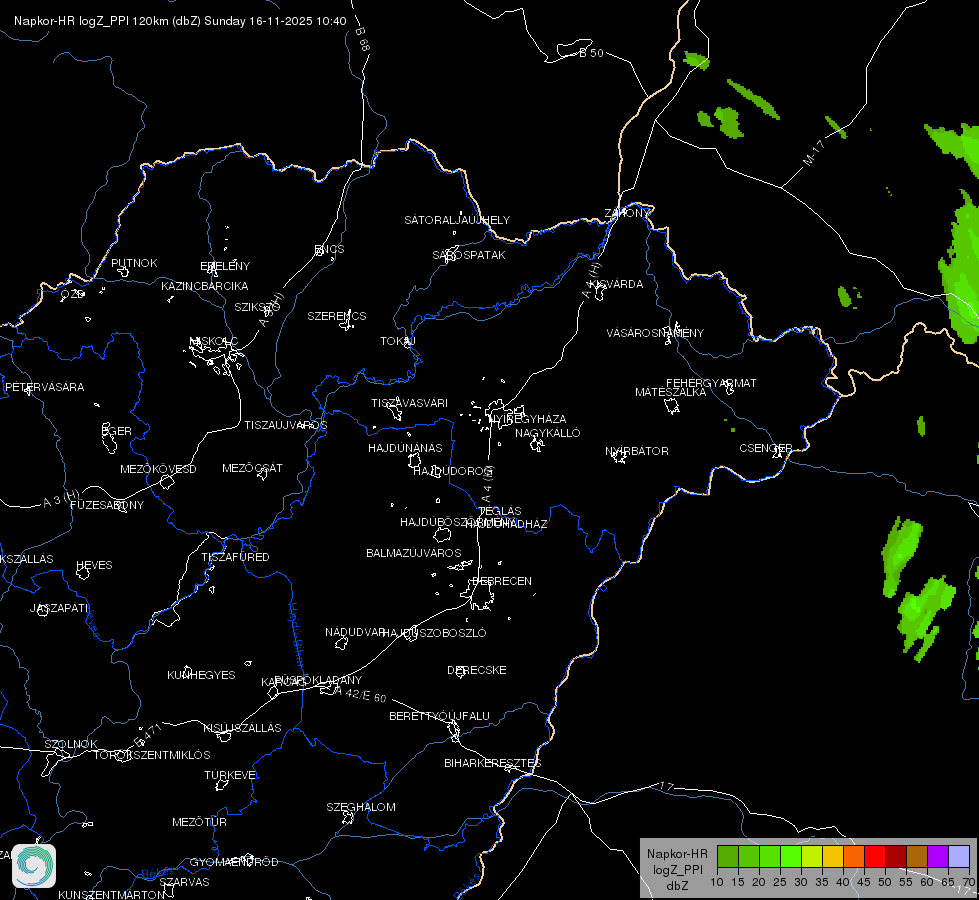Image resolution: width=979 pixels, height=900 pixels.
Task: Click the NADUDVAR town label
Action: [355, 632]
